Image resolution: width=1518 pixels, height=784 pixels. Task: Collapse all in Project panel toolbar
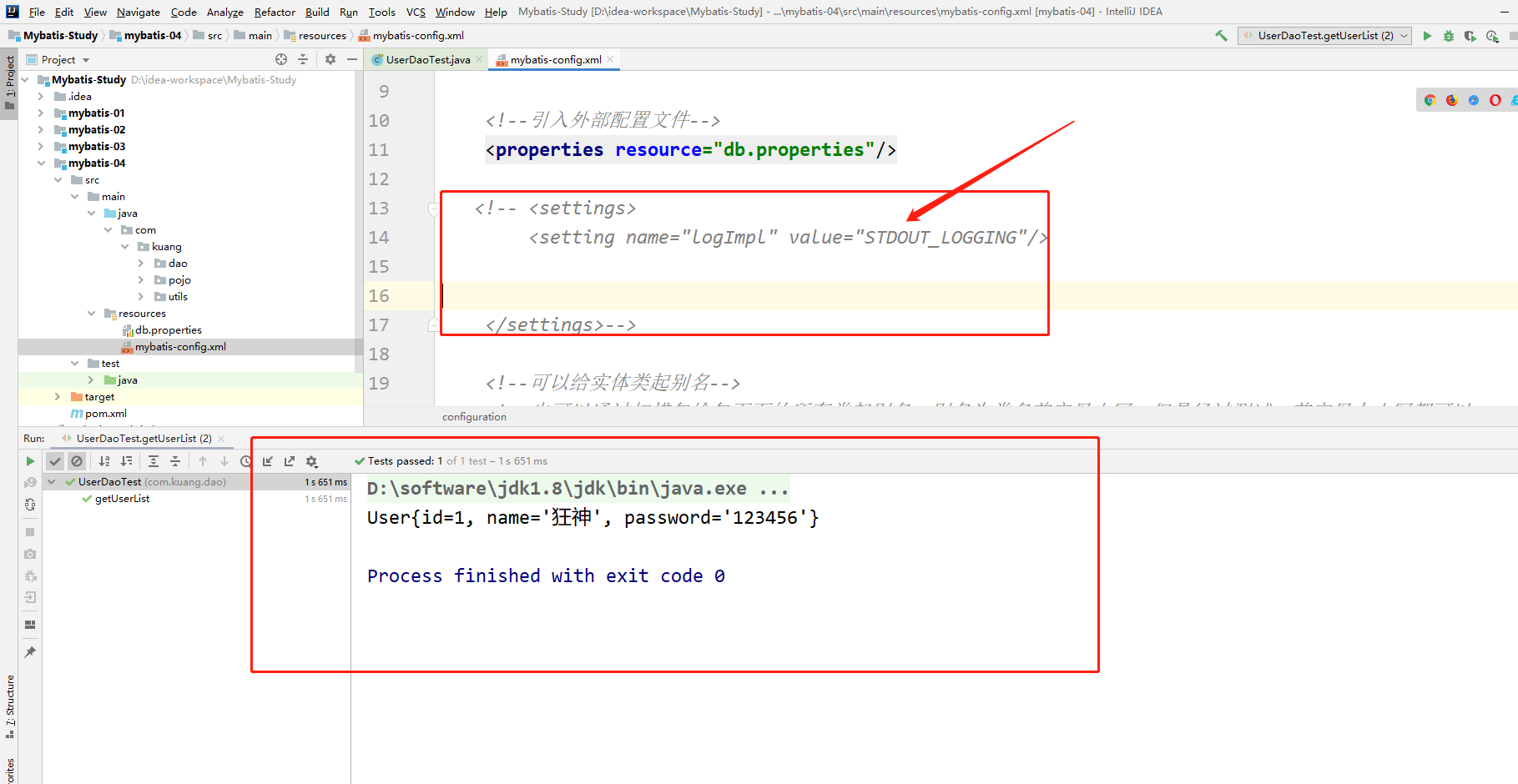(303, 59)
